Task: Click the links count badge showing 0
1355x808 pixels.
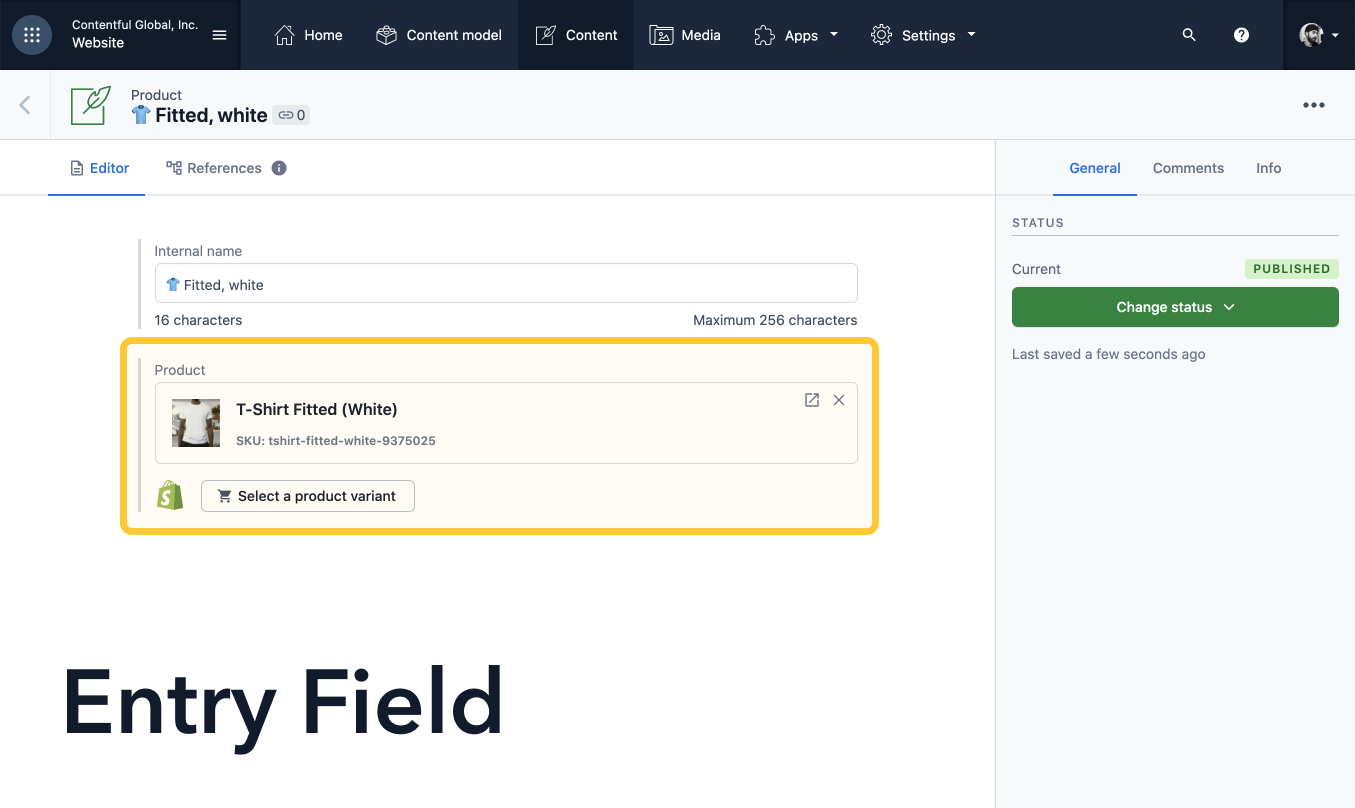Action: (x=292, y=115)
